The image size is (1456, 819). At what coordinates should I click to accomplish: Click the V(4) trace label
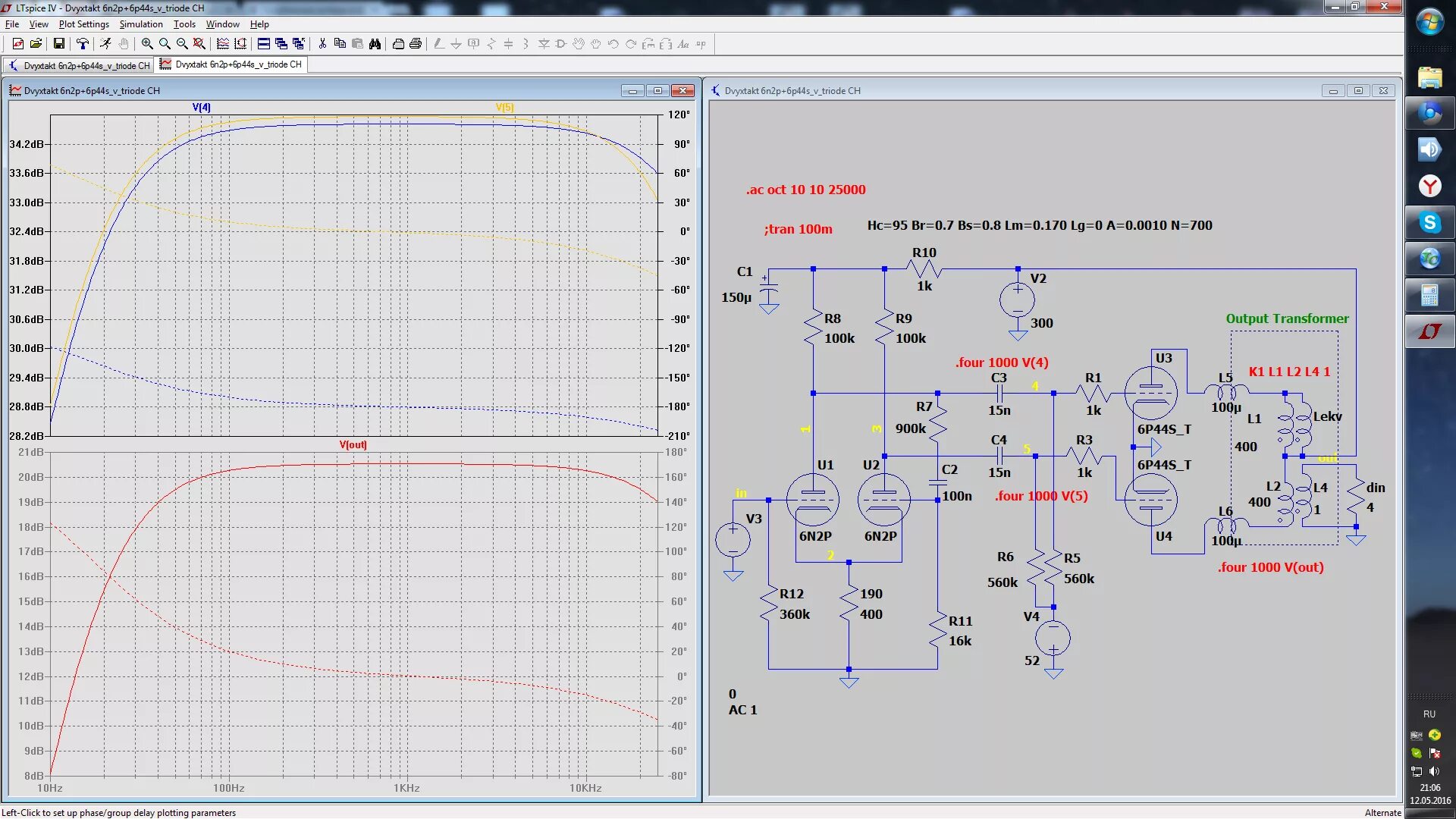point(201,108)
